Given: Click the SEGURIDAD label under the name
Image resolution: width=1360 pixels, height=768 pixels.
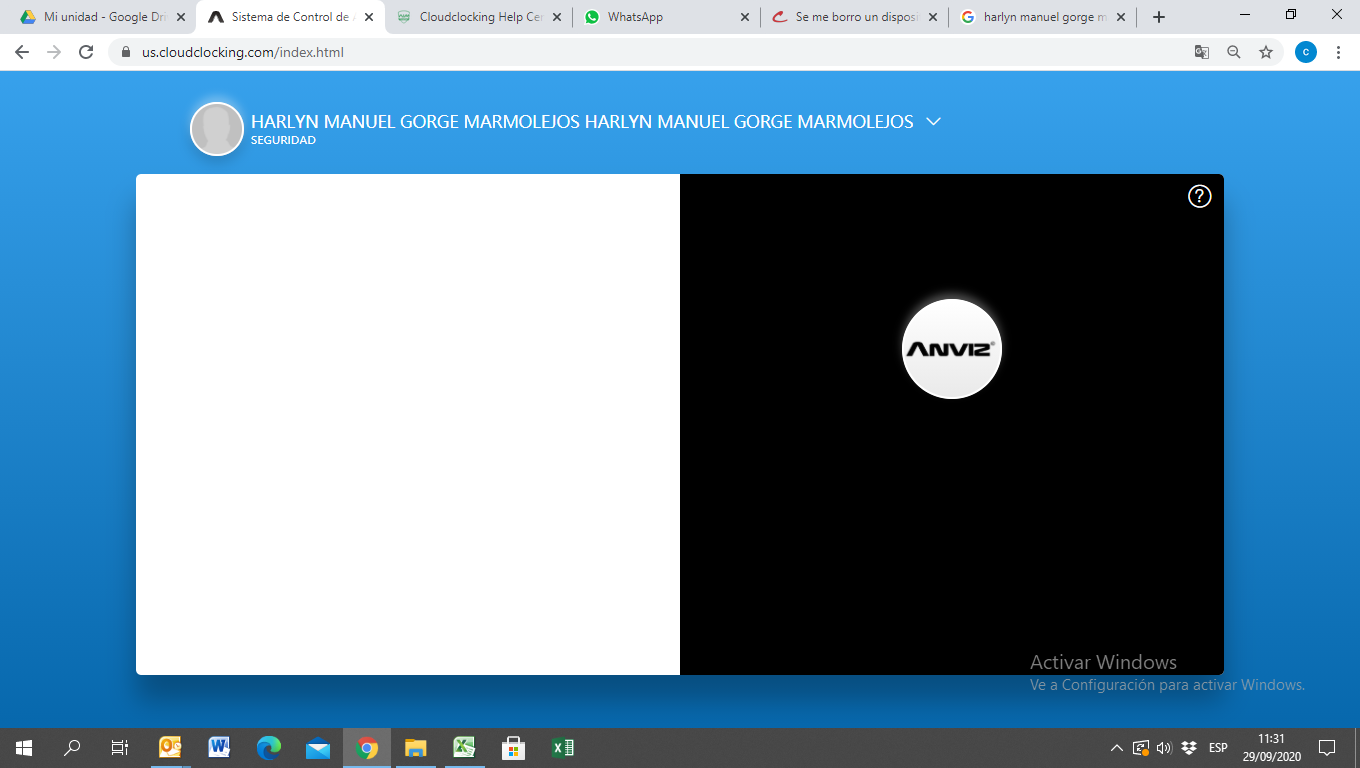Looking at the screenshot, I should tap(283, 141).
